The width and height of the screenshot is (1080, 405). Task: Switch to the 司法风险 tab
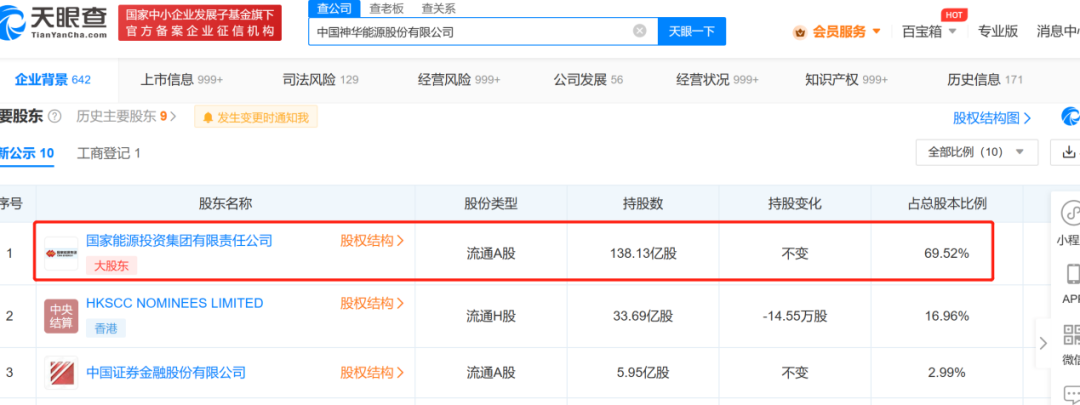pos(320,80)
